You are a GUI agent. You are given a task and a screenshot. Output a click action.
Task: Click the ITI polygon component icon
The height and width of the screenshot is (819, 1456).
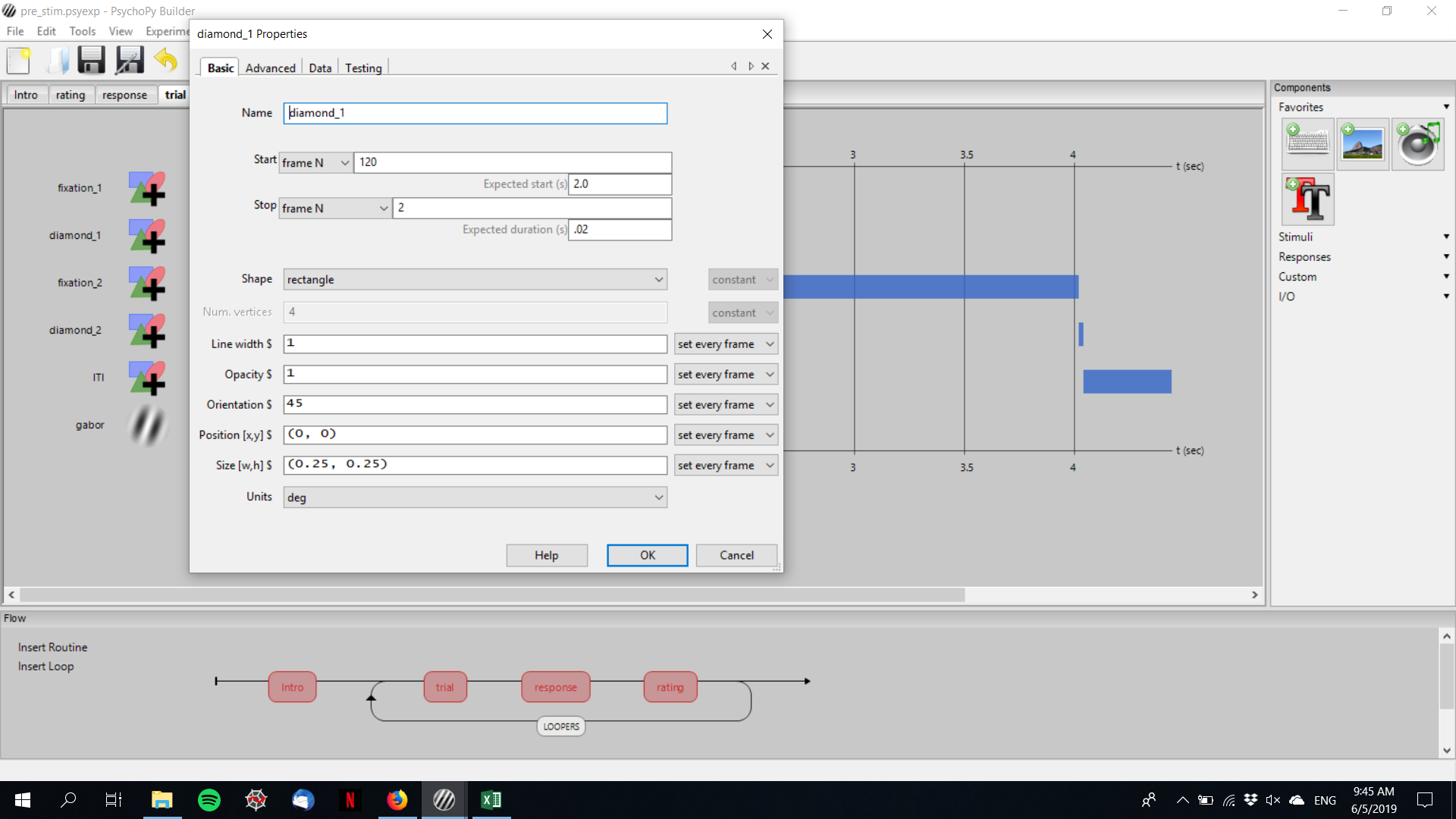point(147,378)
